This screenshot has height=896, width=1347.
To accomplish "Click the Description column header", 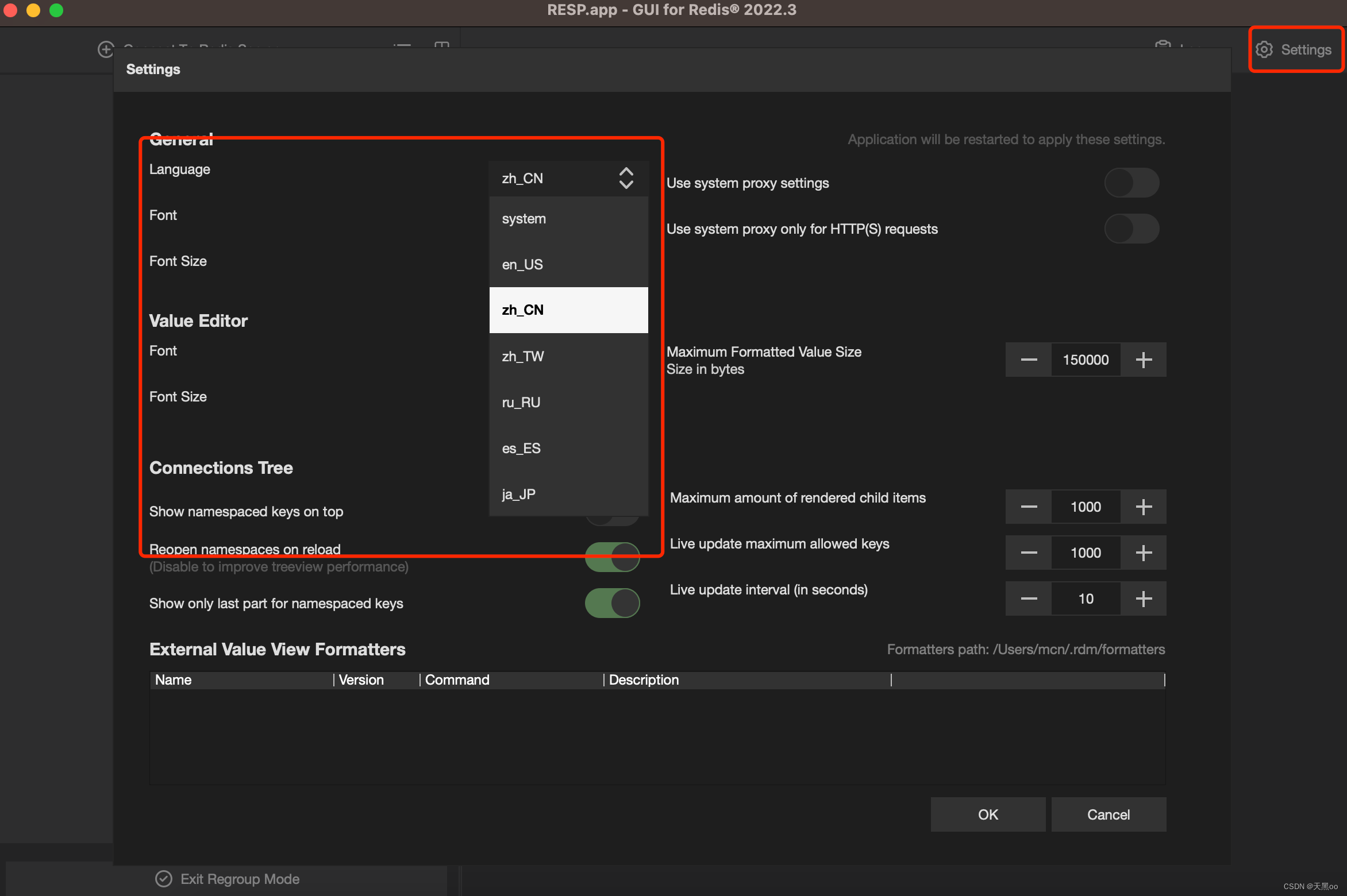I will pyautogui.click(x=748, y=680).
